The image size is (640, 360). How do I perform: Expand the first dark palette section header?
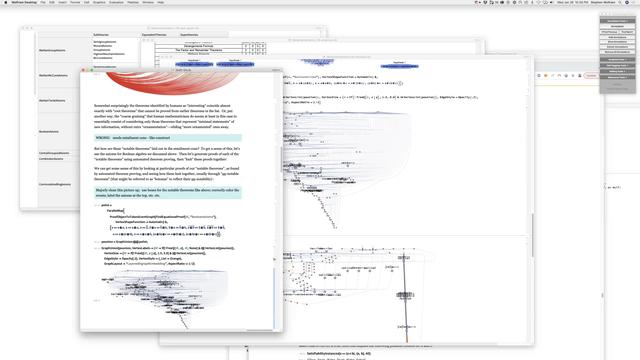click(618, 21)
